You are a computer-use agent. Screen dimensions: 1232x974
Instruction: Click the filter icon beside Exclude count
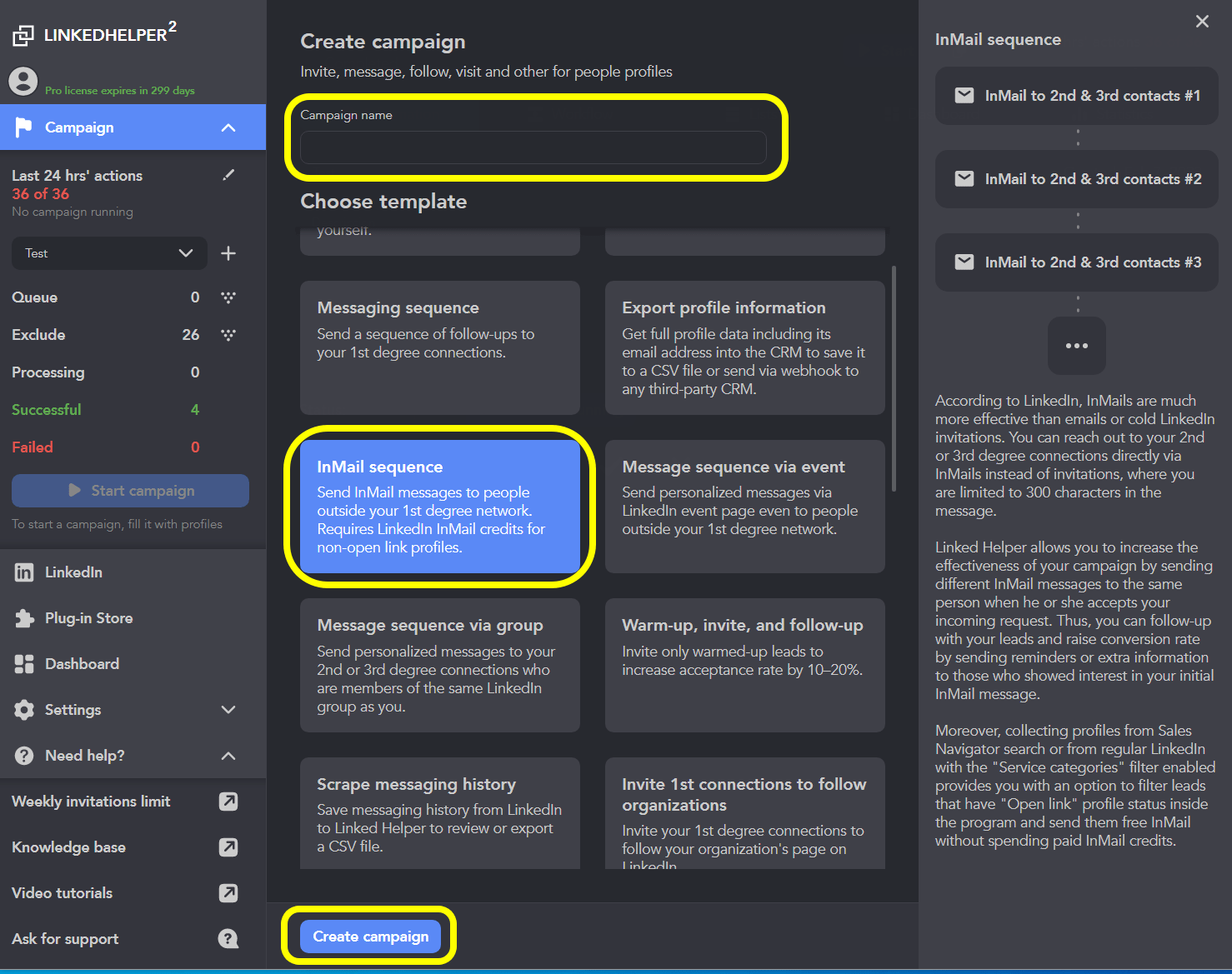click(x=228, y=335)
